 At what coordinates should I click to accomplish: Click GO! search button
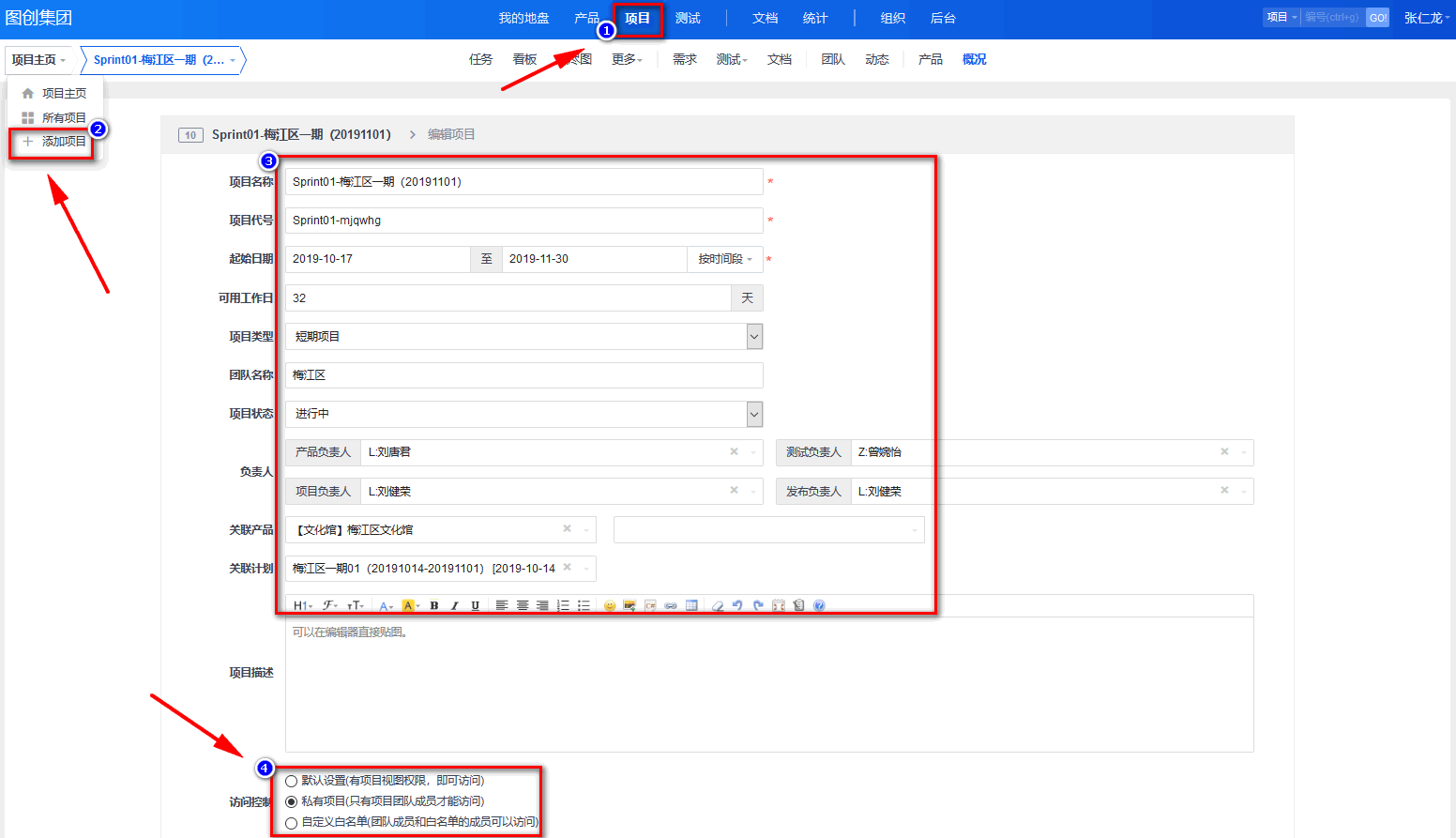click(1378, 18)
